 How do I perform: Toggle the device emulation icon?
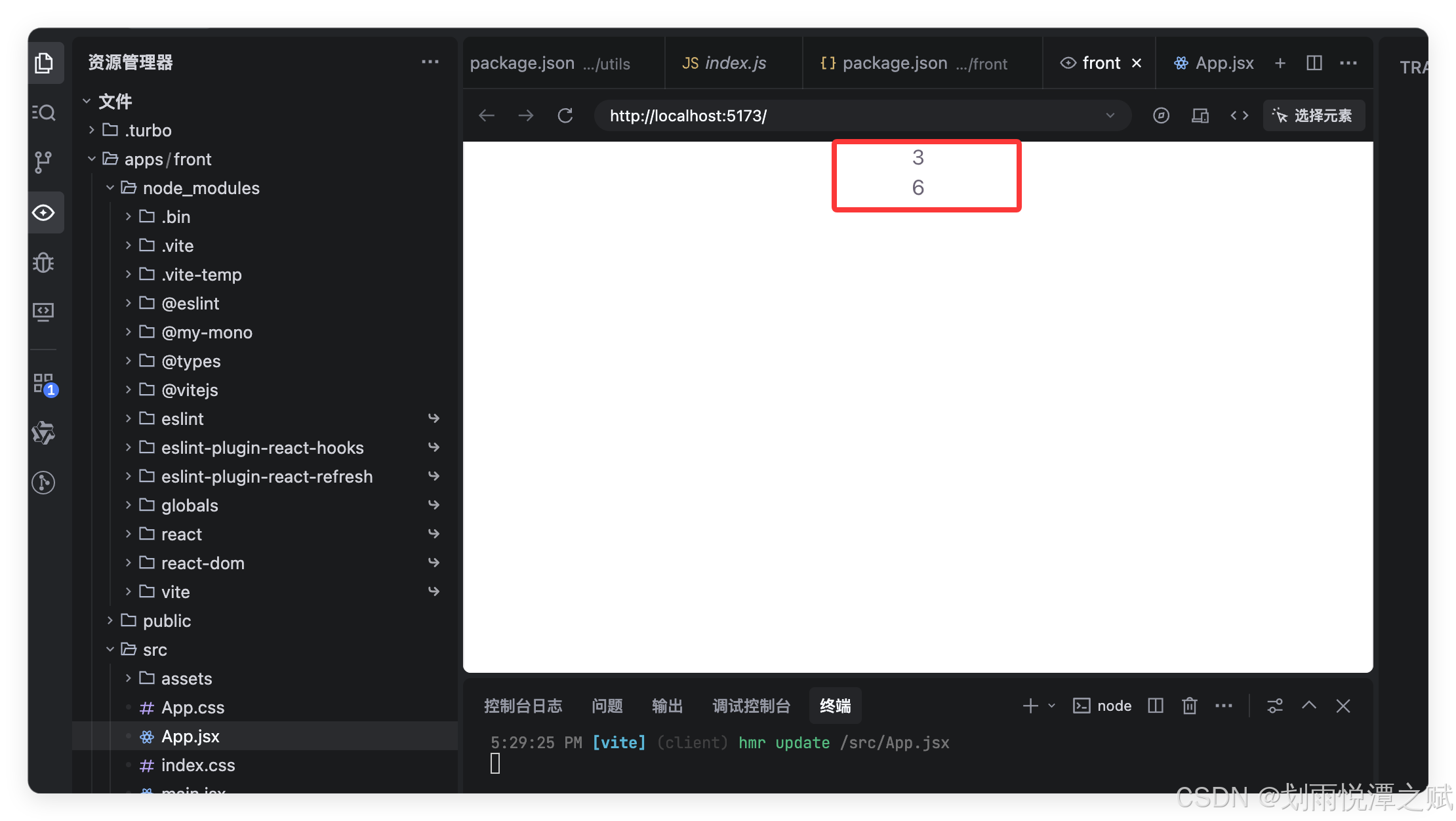(x=1200, y=116)
